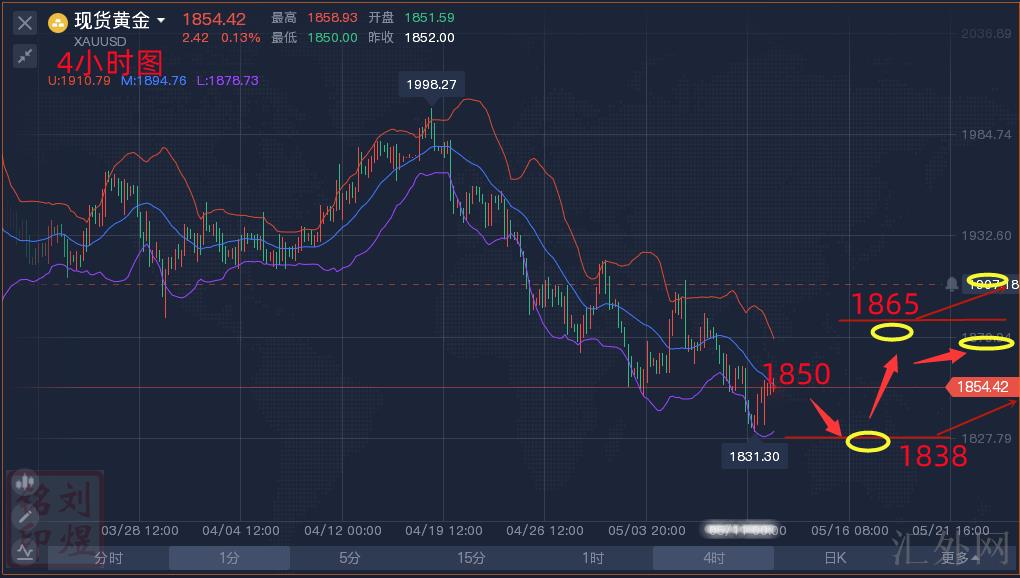Click the lower band value L:1878.73
The height and width of the screenshot is (578, 1020).
(228, 81)
